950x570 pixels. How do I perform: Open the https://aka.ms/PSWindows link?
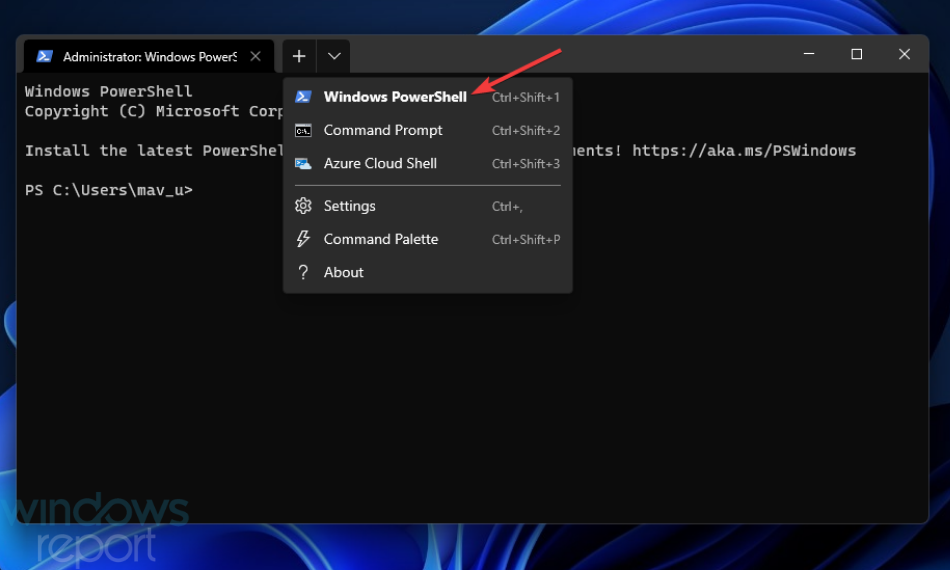coord(744,150)
